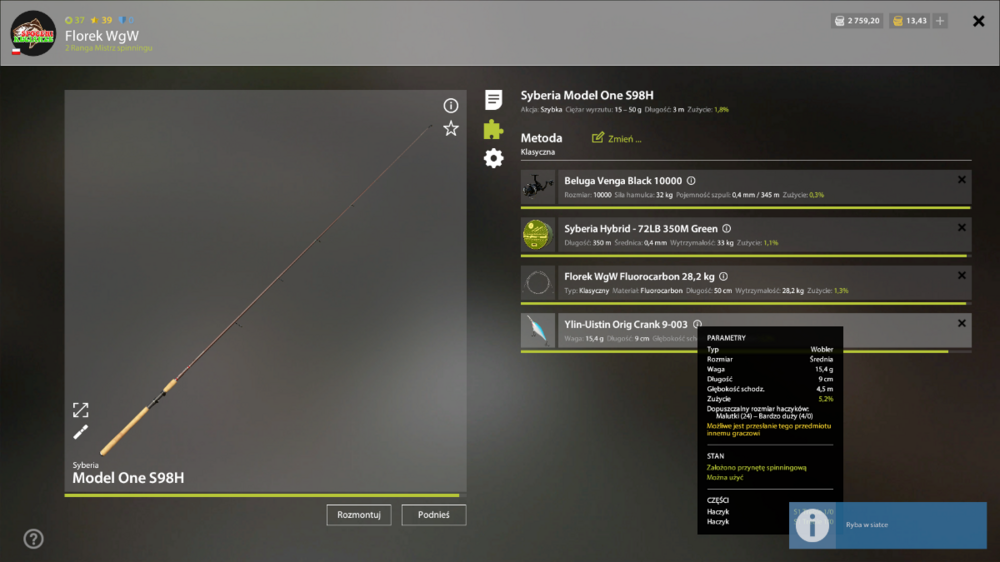Open the help question mark icon
The height and width of the screenshot is (562, 1000).
(33, 539)
